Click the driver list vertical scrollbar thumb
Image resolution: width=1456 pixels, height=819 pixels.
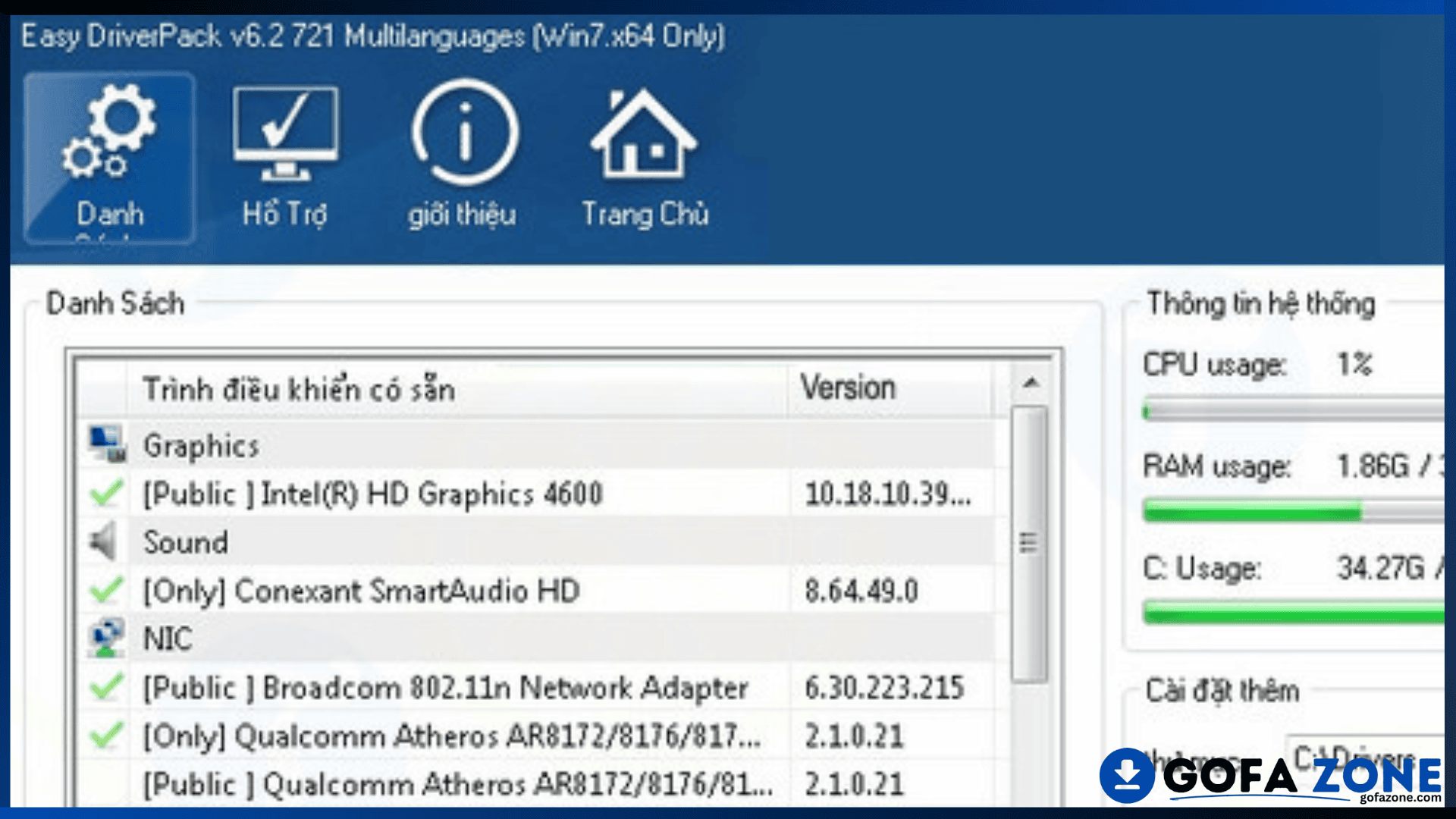click(1030, 544)
